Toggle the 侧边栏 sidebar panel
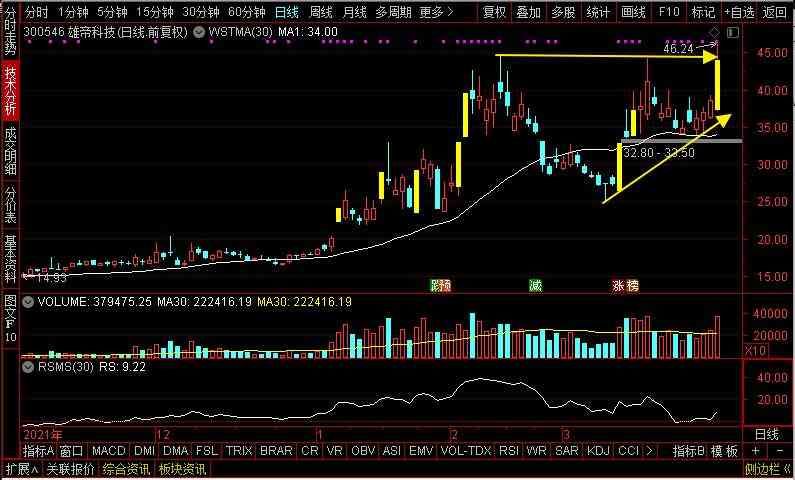The height and width of the screenshot is (480, 795). (x=768, y=469)
